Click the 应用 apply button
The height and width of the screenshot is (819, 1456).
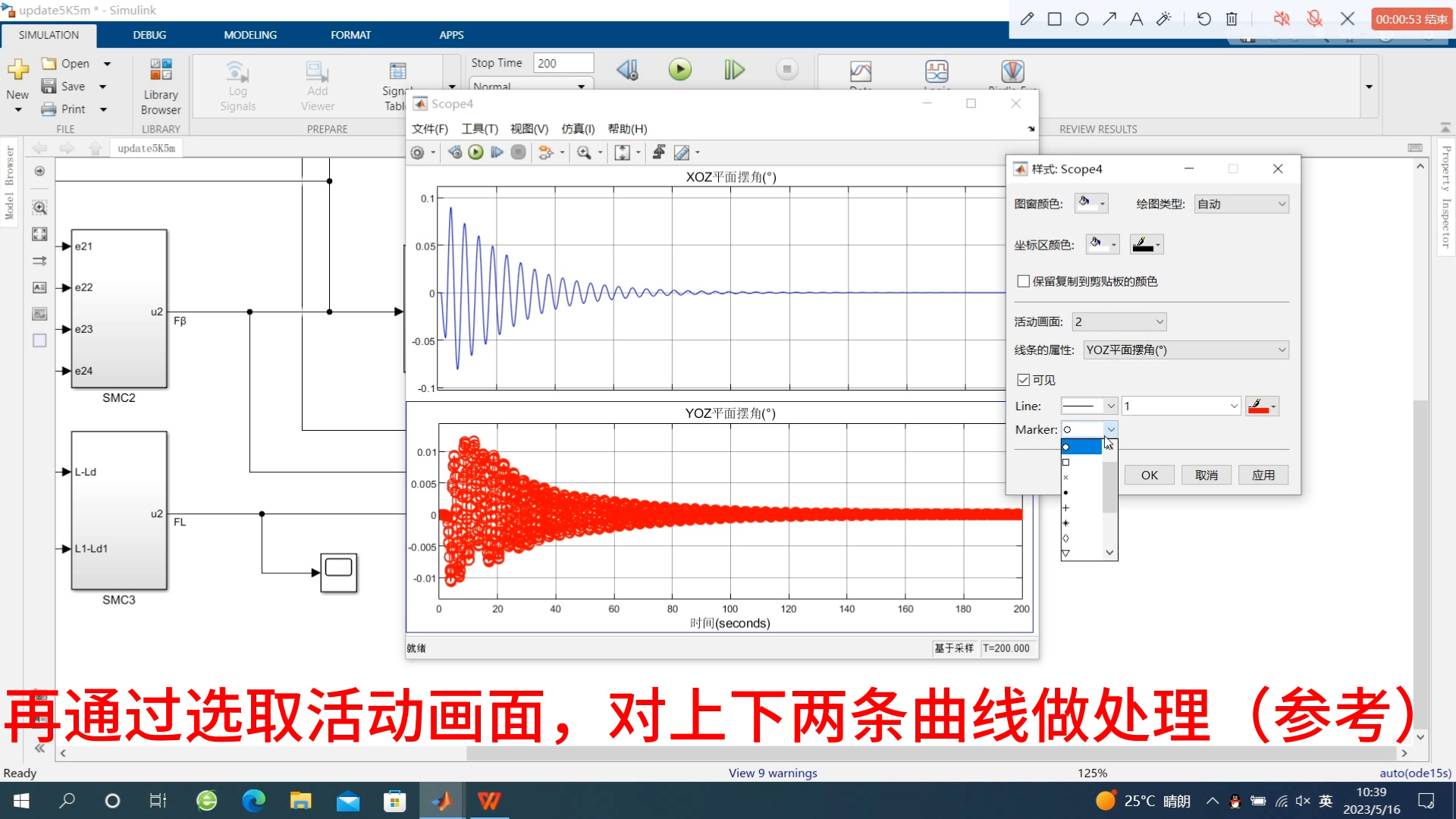coord(1263,475)
